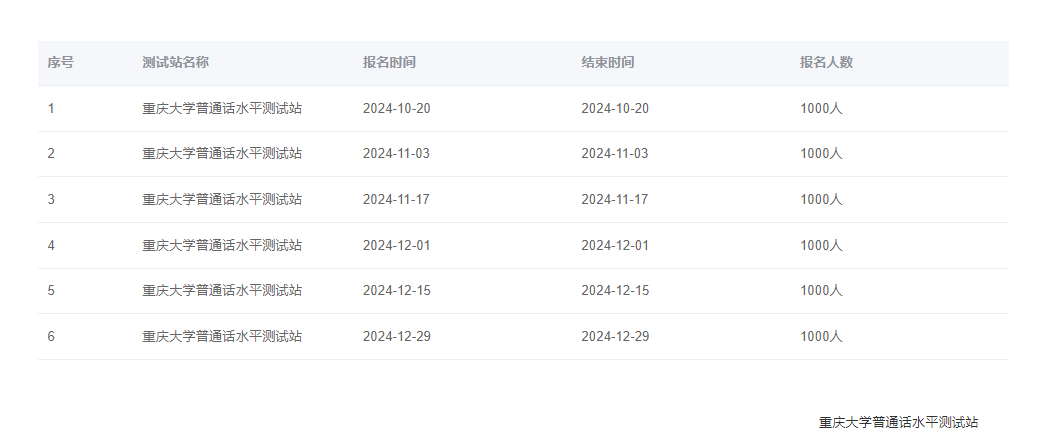The height and width of the screenshot is (441, 1041).
Task: Click the 2024-12-29 end date cell
Action: coord(615,336)
